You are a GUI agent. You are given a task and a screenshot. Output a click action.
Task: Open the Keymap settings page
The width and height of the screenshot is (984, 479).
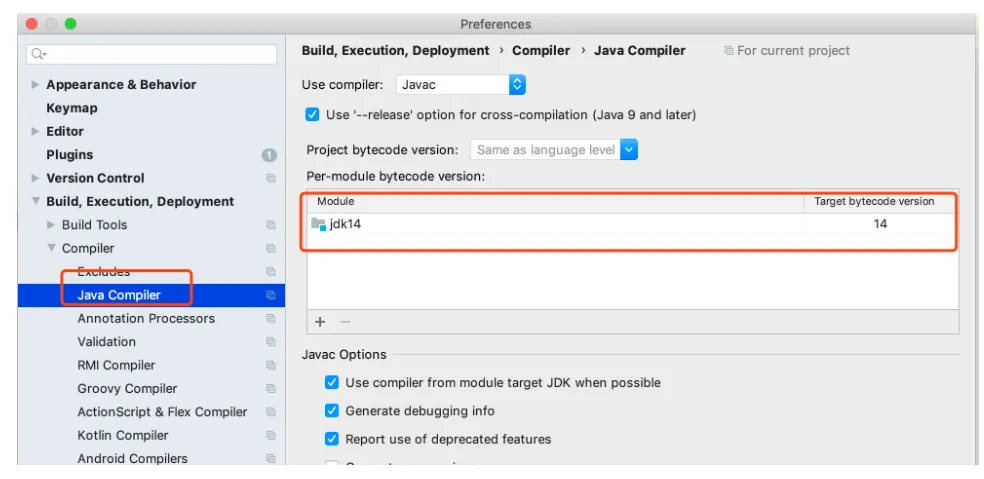(72, 108)
